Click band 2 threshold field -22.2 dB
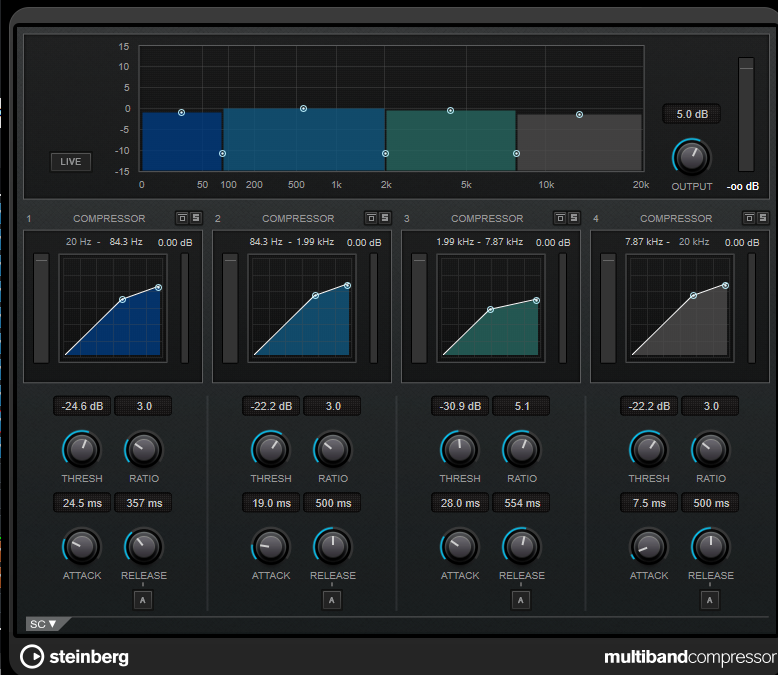The height and width of the screenshot is (675, 778). pos(271,406)
